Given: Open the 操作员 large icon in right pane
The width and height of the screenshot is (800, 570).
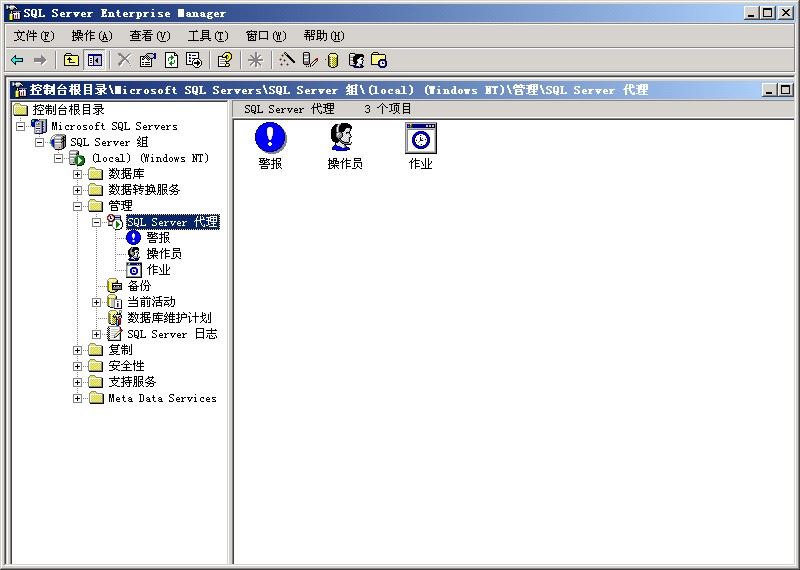Looking at the screenshot, I should [345, 146].
